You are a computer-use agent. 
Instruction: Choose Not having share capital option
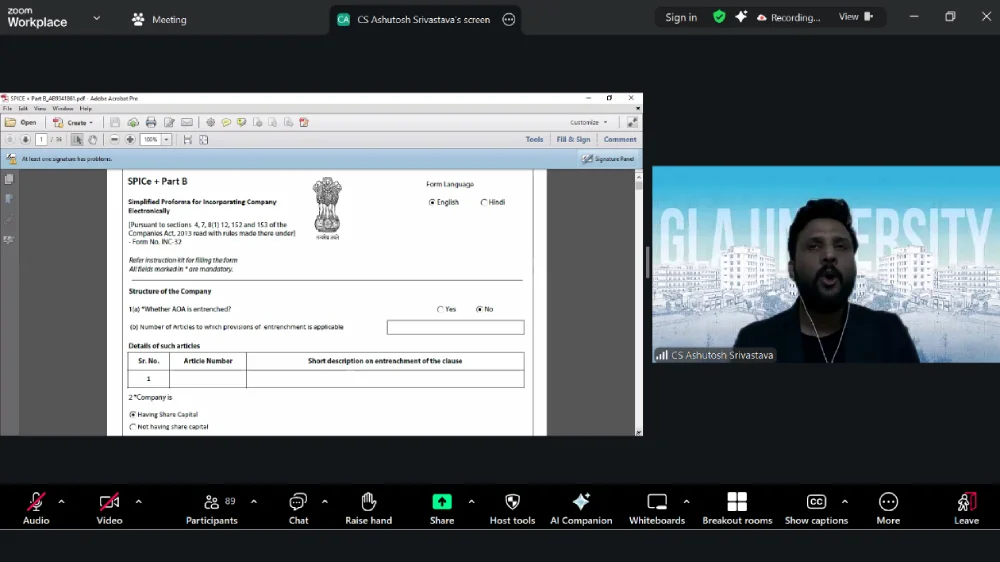(x=133, y=427)
